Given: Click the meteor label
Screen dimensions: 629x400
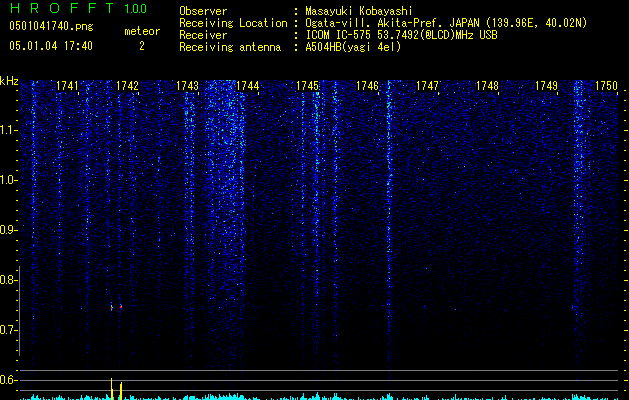Looking at the screenshot, I should point(142,31).
